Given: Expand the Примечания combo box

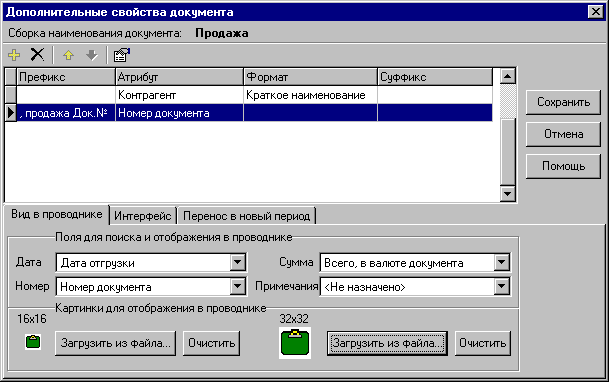Looking at the screenshot, I should [x=501, y=287].
